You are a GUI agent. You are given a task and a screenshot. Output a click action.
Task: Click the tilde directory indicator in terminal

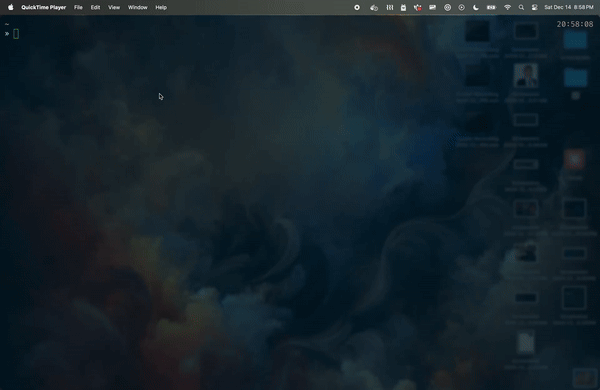(7, 24)
